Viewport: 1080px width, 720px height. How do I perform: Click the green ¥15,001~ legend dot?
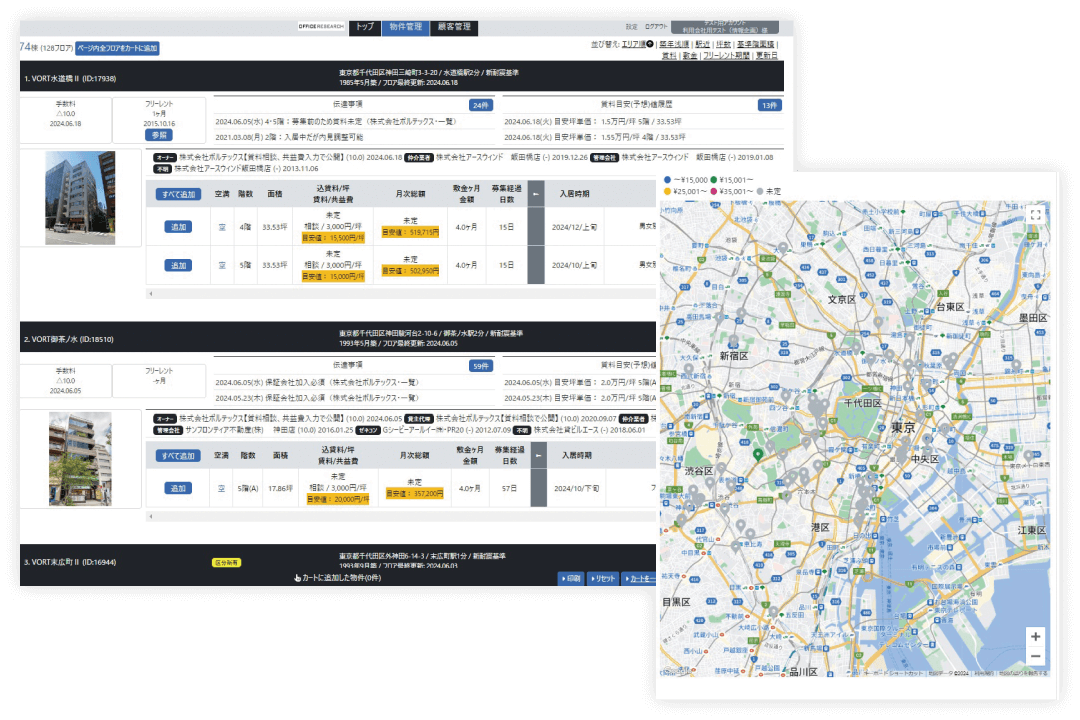714,180
